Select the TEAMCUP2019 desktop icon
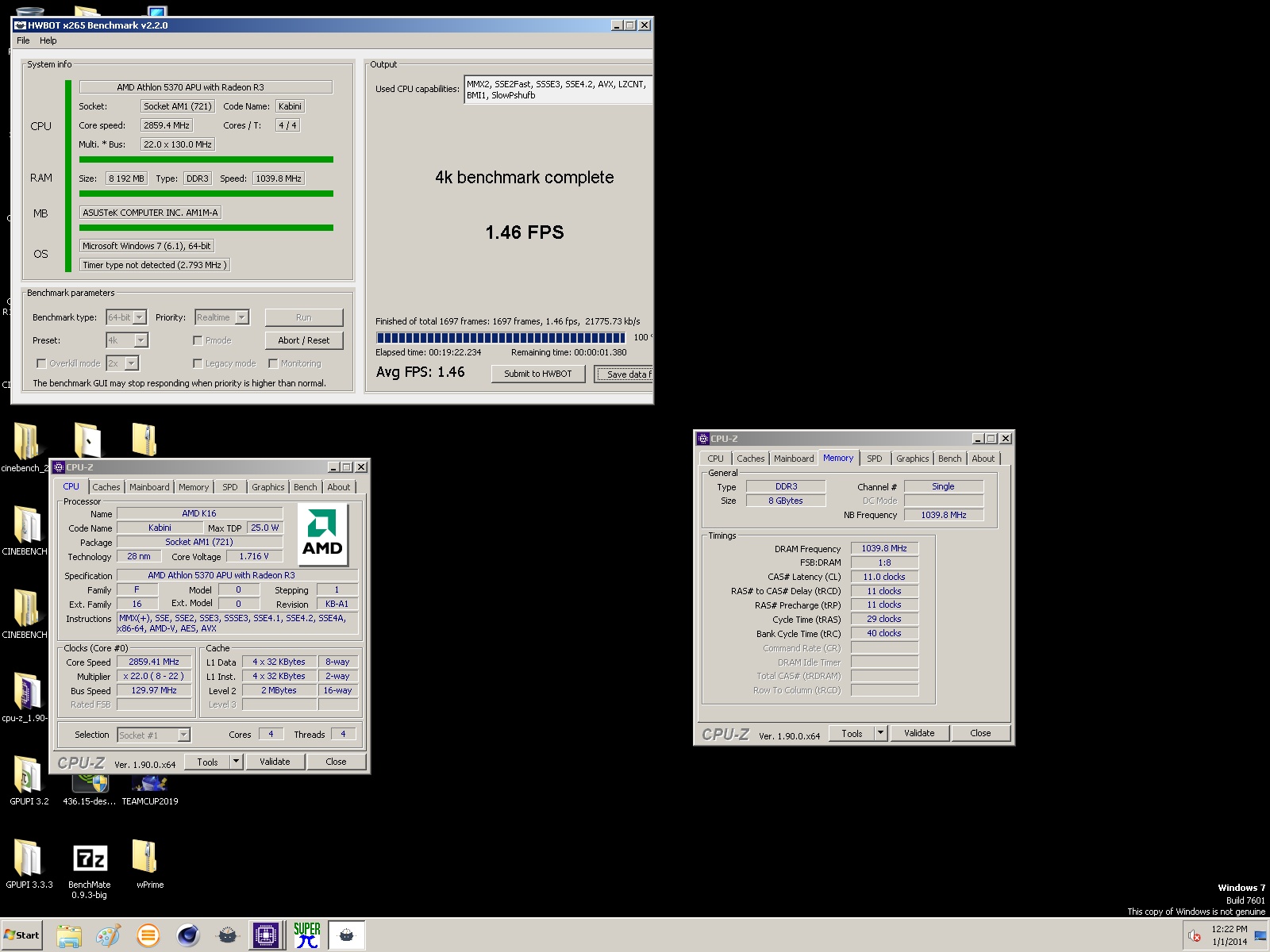Image resolution: width=1270 pixels, height=952 pixels. click(x=149, y=791)
